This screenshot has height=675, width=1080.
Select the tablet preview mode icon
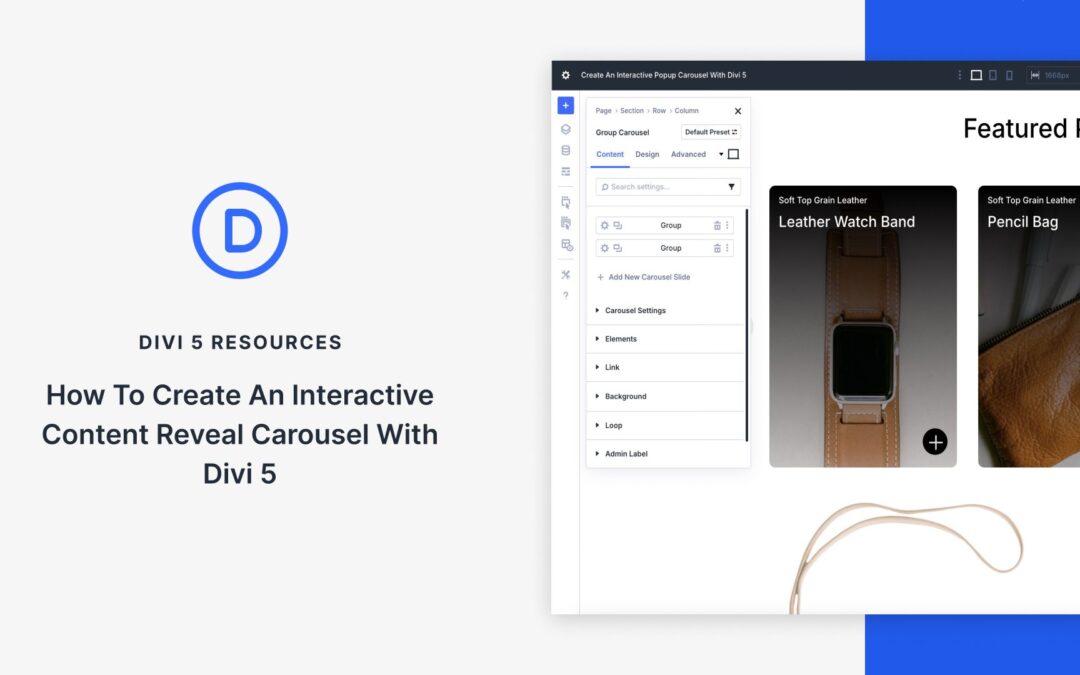click(992, 75)
